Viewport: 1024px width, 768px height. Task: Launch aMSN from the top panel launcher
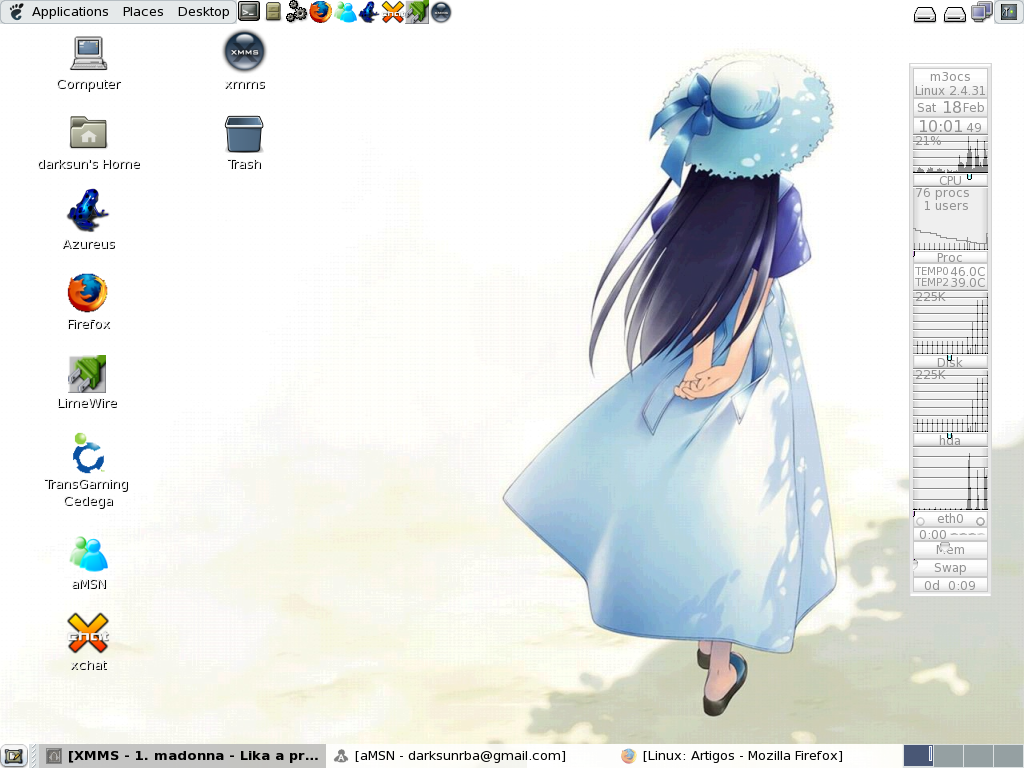click(x=345, y=12)
